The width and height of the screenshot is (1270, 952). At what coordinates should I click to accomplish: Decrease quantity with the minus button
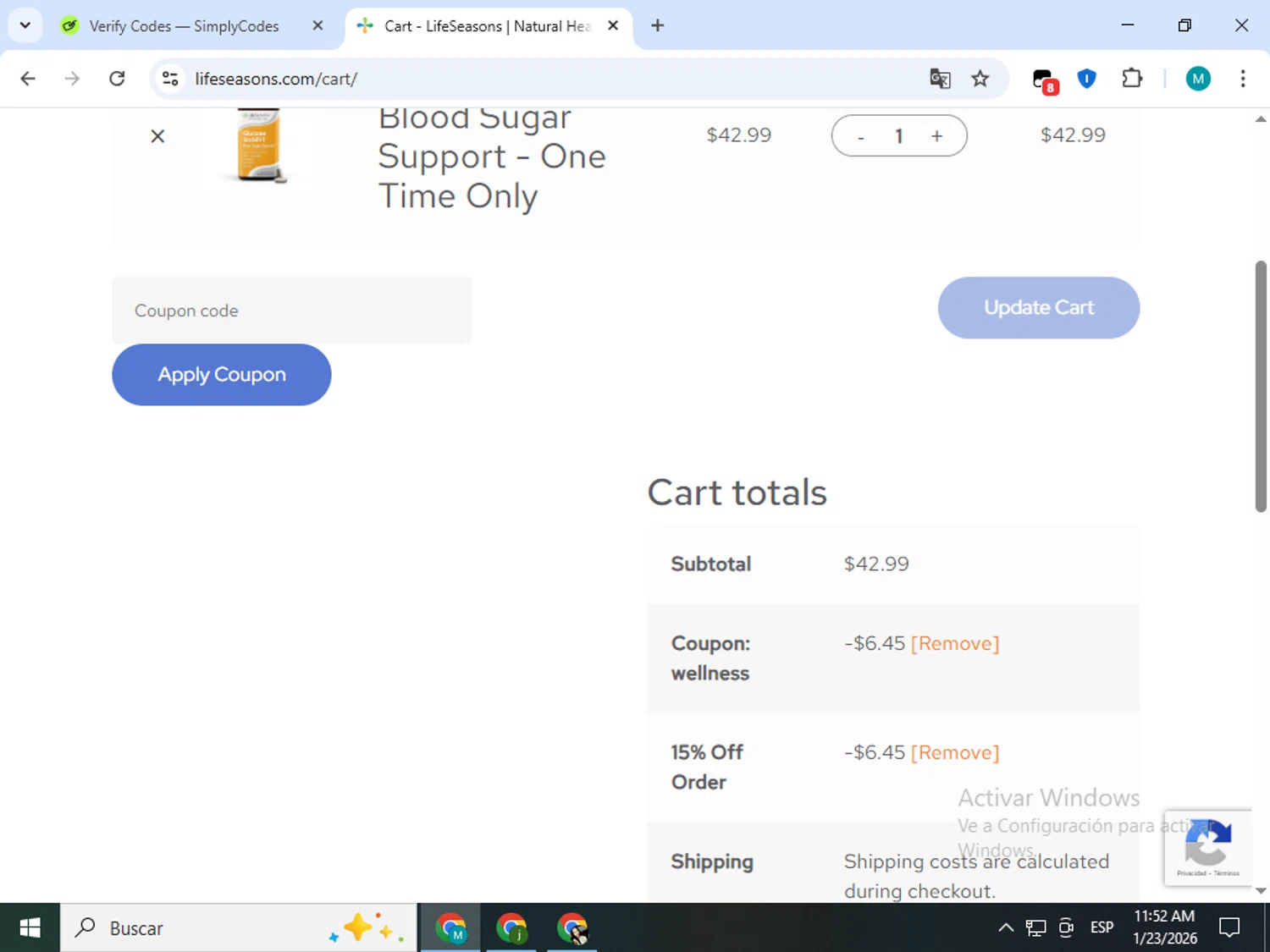[x=861, y=136]
